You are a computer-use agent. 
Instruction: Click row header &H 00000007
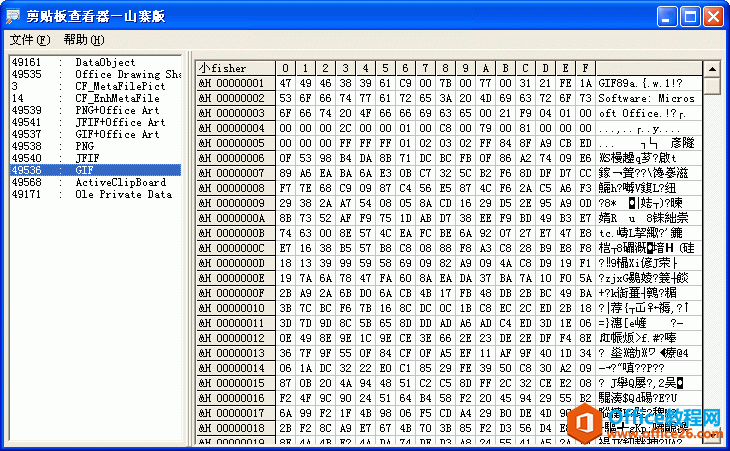236,173
